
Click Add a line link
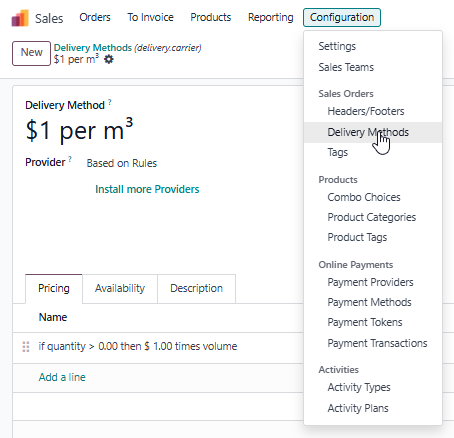click(62, 377)
